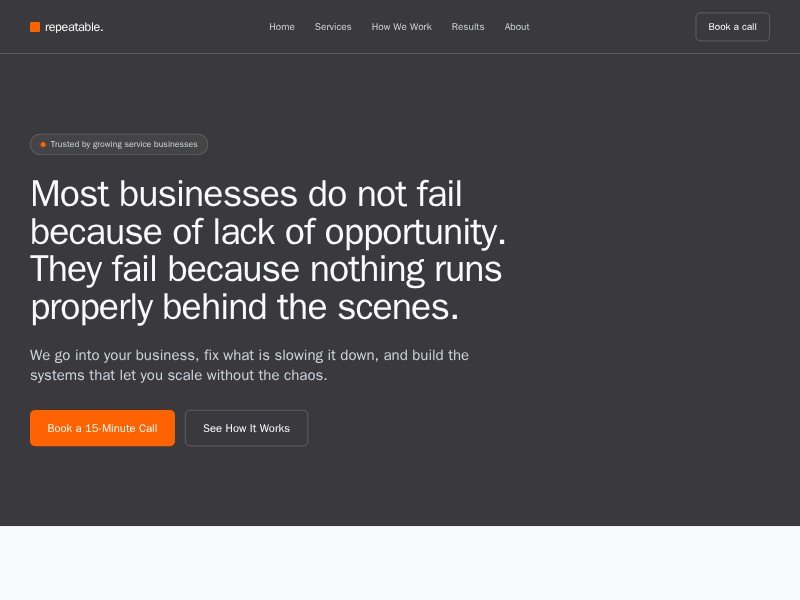Click the orange square logo icon
Image resolution: width=800 pixels, height=600 pixels.
coord(35,27)
